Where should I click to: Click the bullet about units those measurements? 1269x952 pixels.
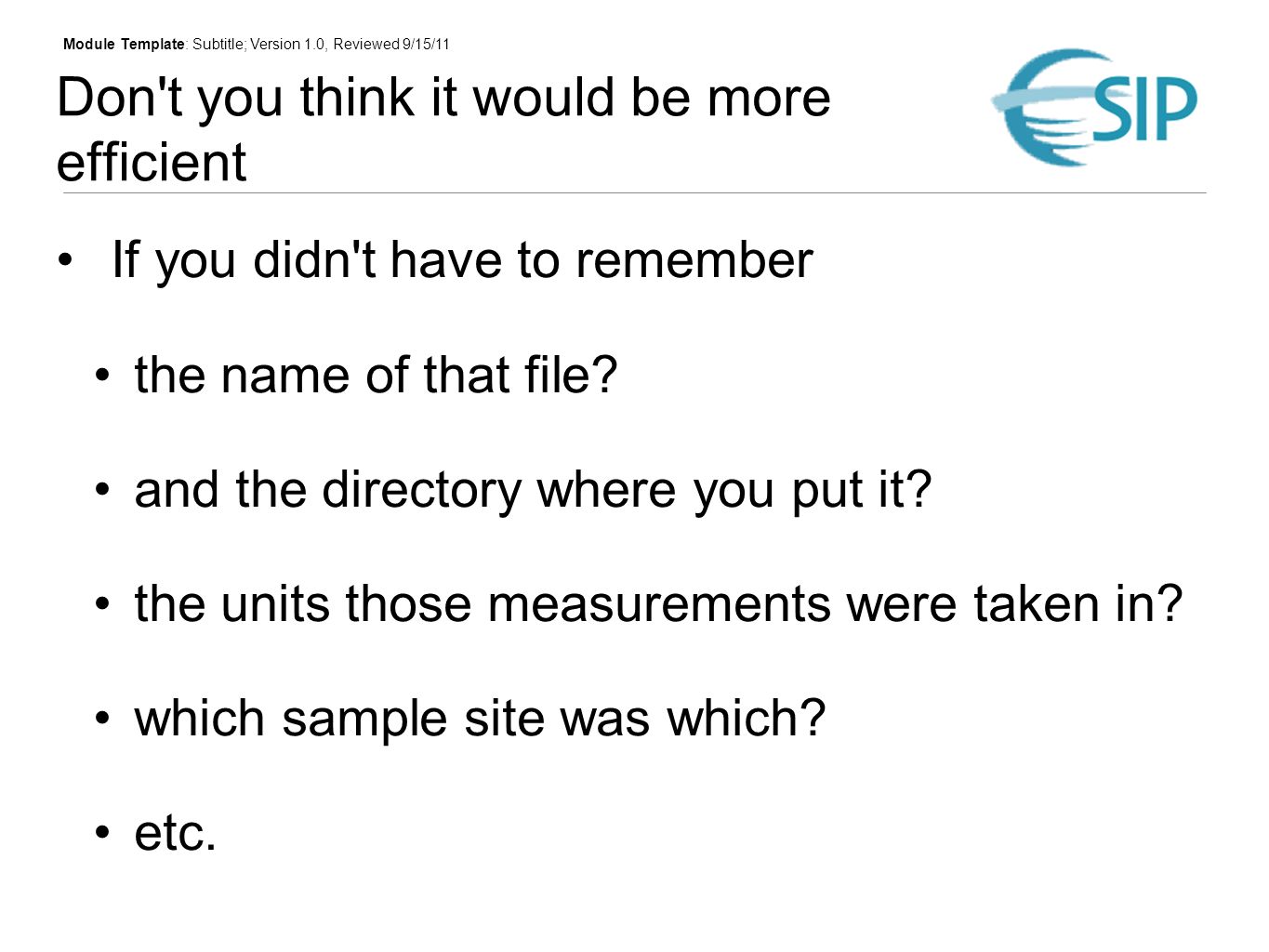[x=658, y=604]
